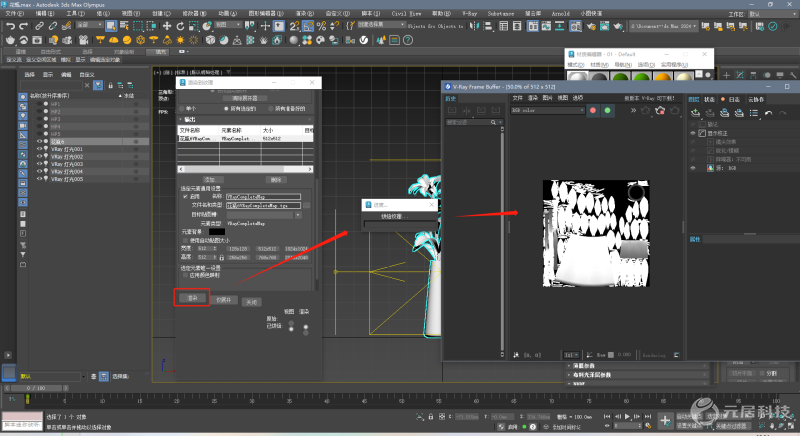Image resolution: width=800 pixels, height=436 pixels.
Task: Click the add layer icon in Frame Buffer
Action: (695, 113)
